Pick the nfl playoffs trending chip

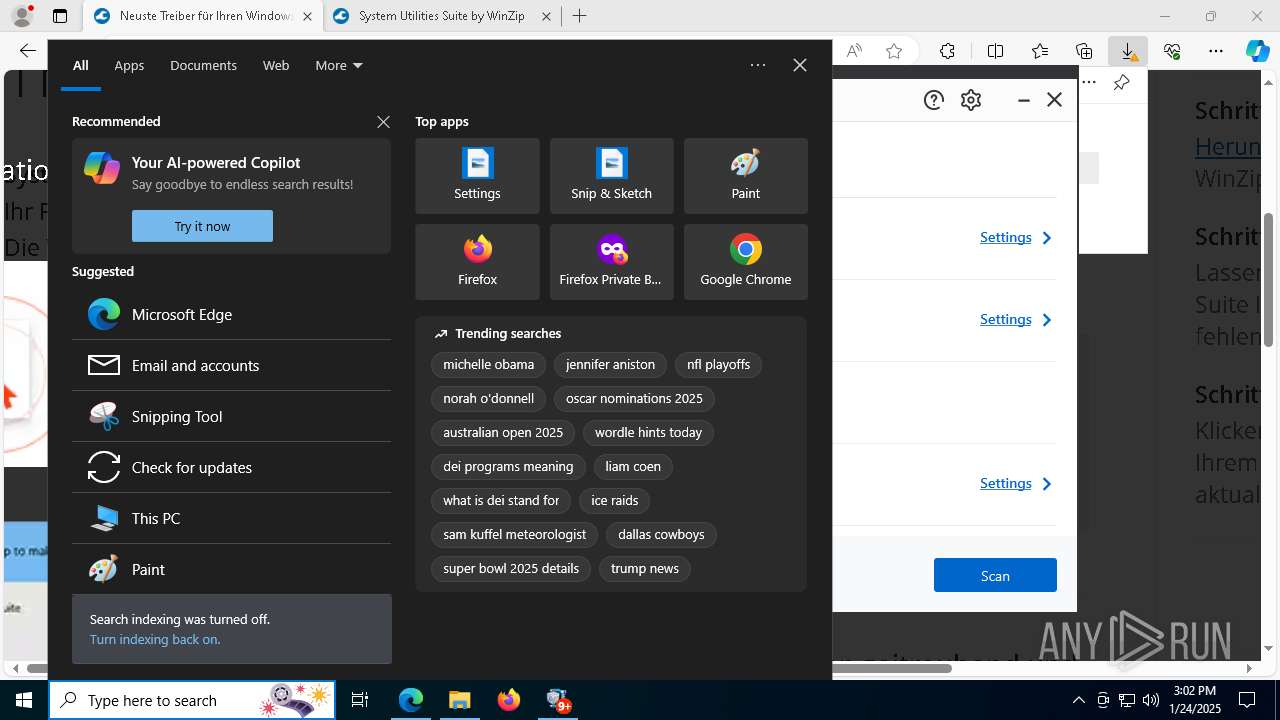(x=718, y=365)
